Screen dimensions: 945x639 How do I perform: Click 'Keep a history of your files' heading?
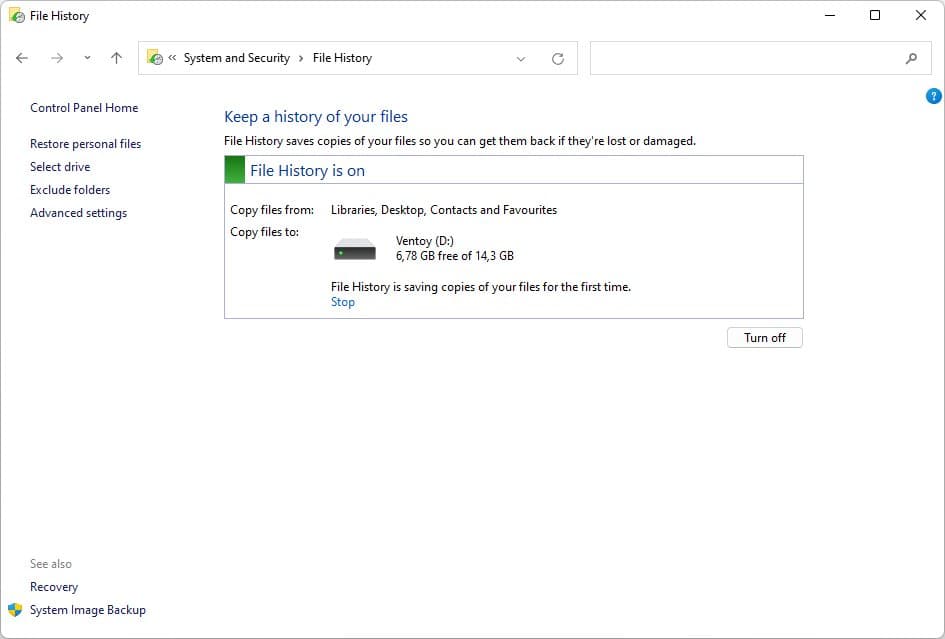316,116
